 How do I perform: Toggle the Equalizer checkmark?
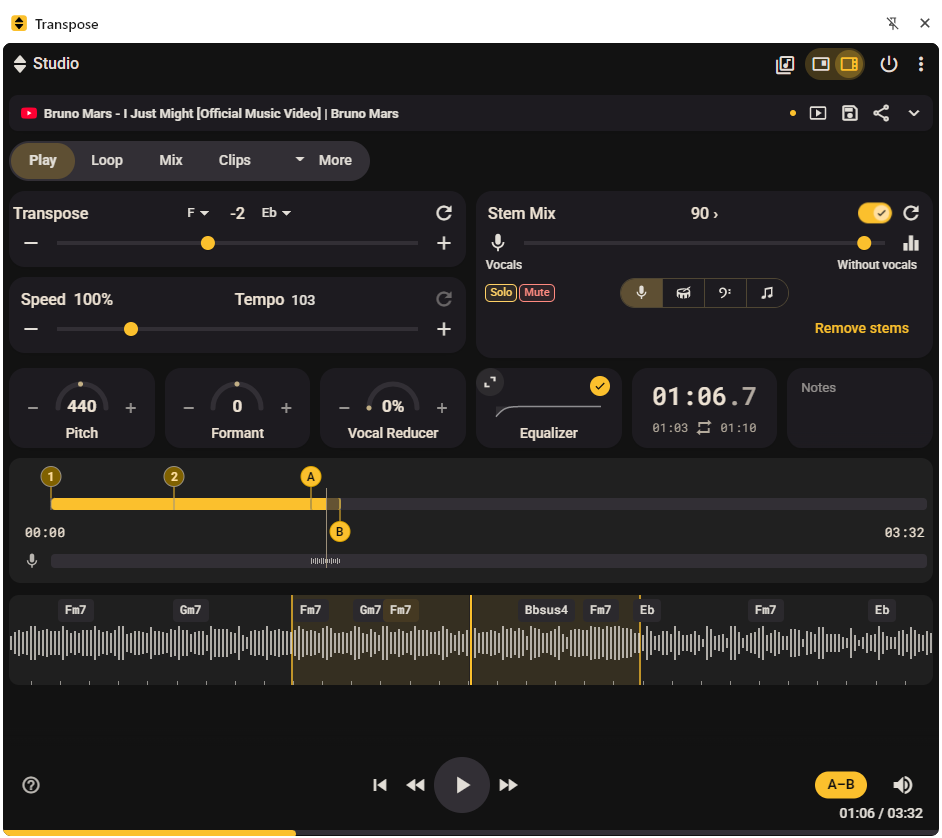coord(600,386)
